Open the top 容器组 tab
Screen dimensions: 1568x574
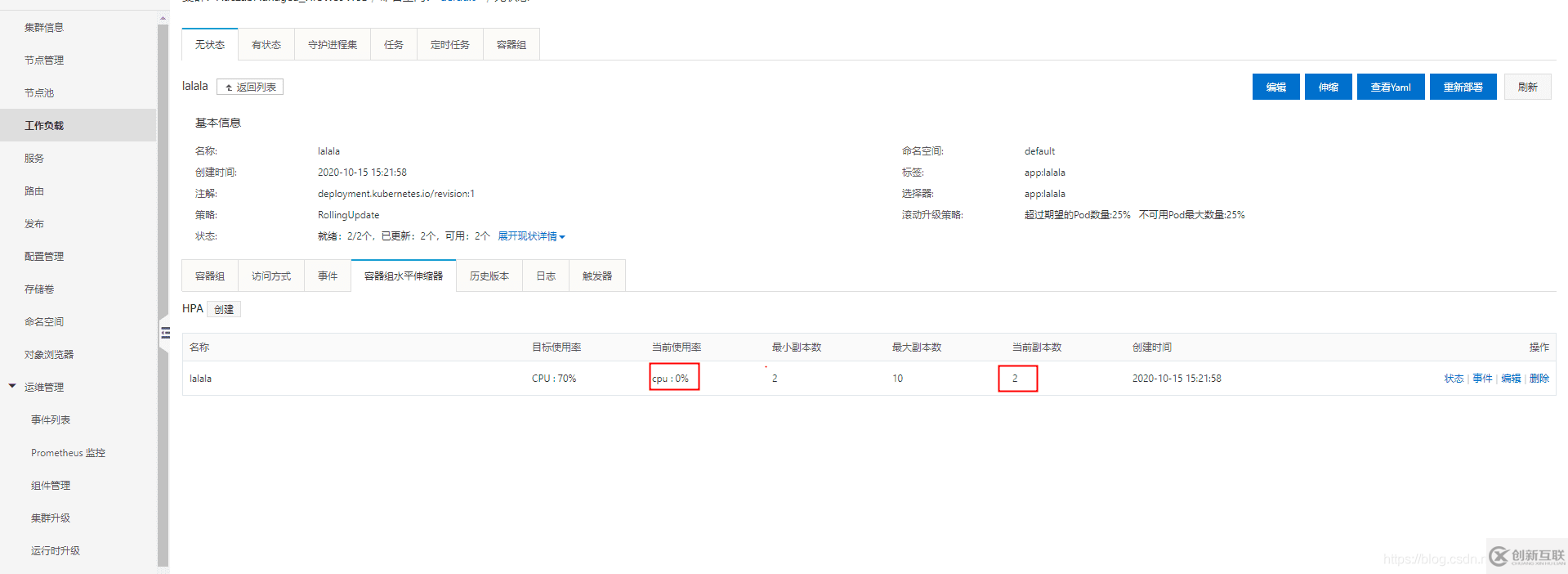click(511, 44)
